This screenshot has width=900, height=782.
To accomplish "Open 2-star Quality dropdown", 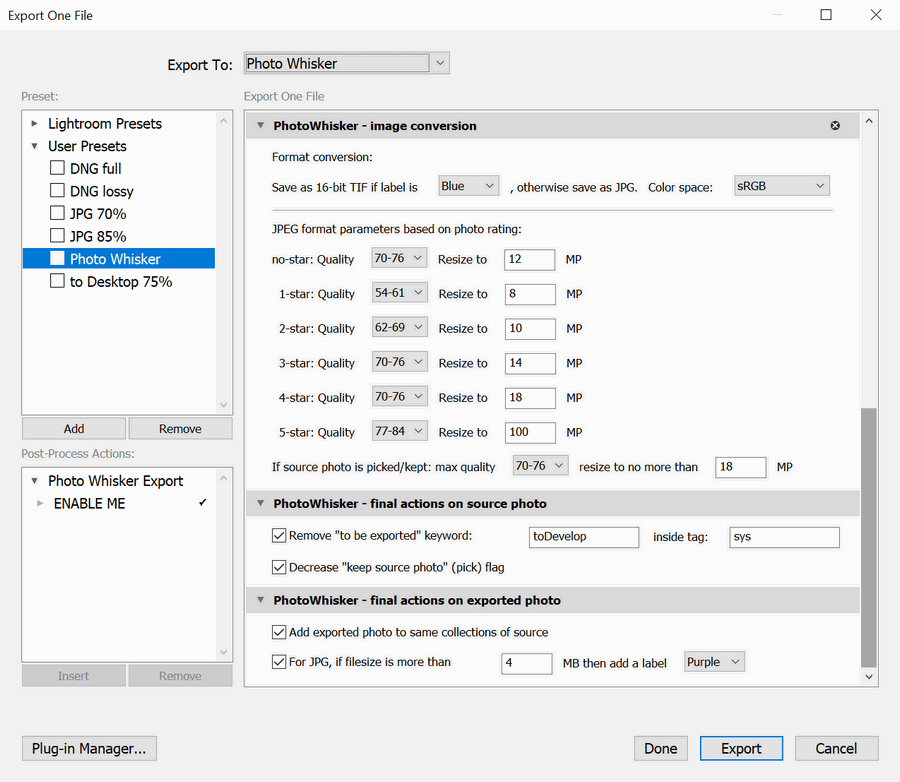I will [x=399, y=327].
